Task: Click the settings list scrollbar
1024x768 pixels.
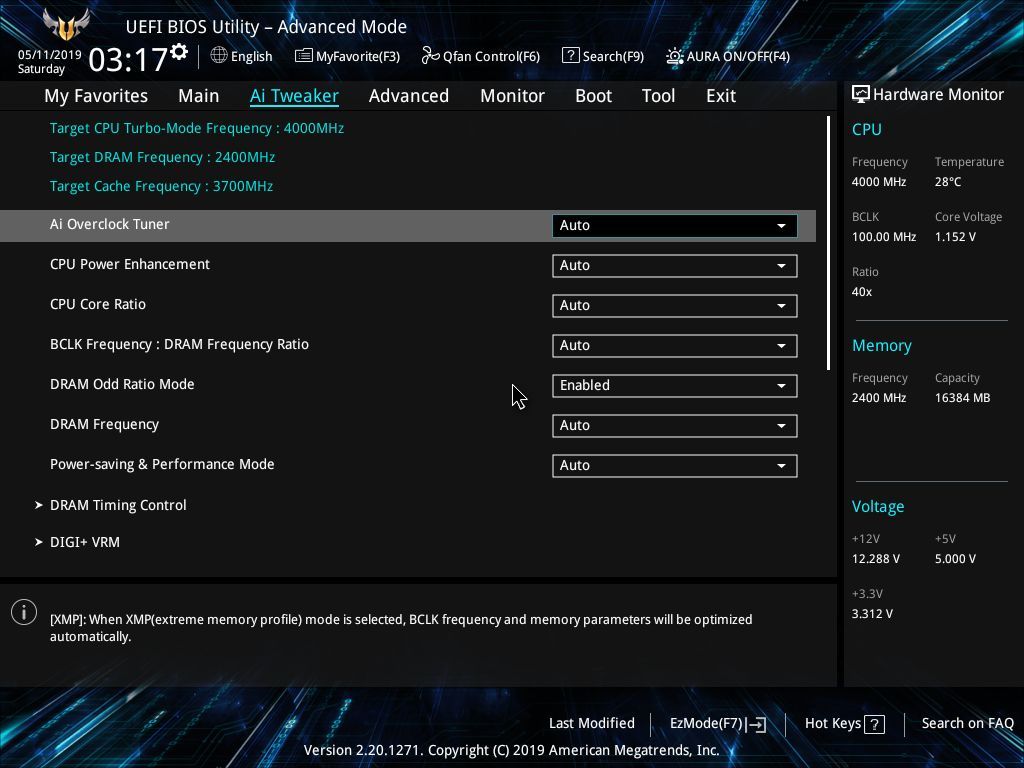Action: (828, 243)
